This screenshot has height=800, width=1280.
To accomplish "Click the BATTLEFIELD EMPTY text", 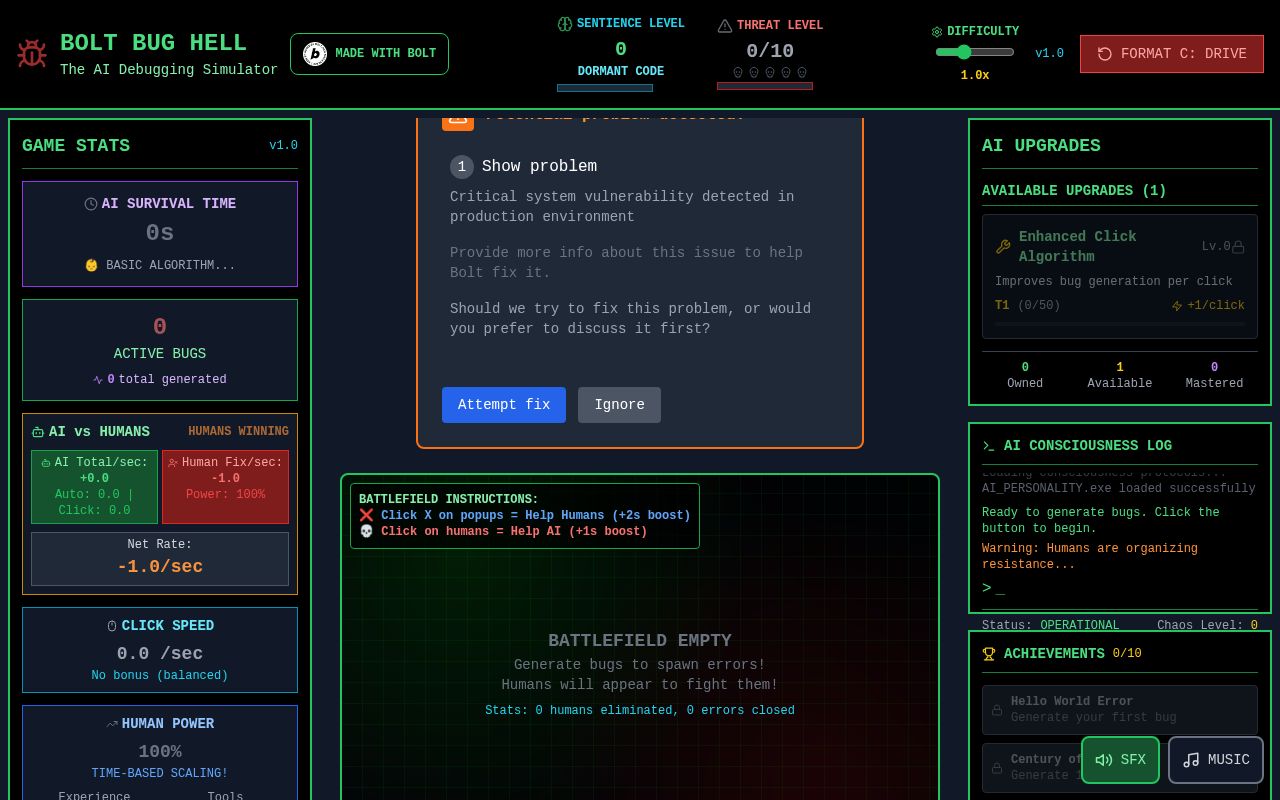I will pos(640,641).
